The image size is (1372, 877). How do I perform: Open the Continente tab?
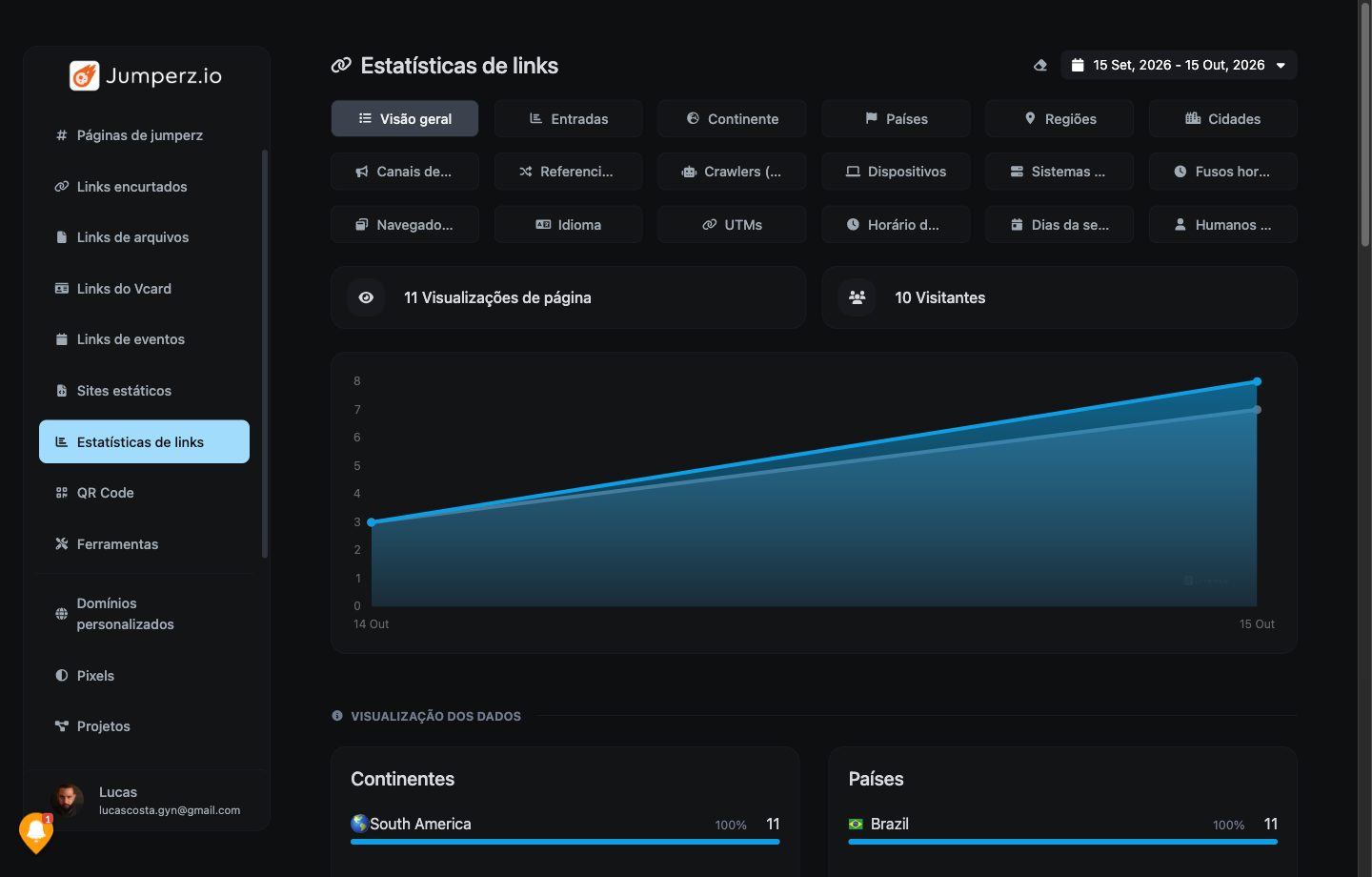pos(732,118)
